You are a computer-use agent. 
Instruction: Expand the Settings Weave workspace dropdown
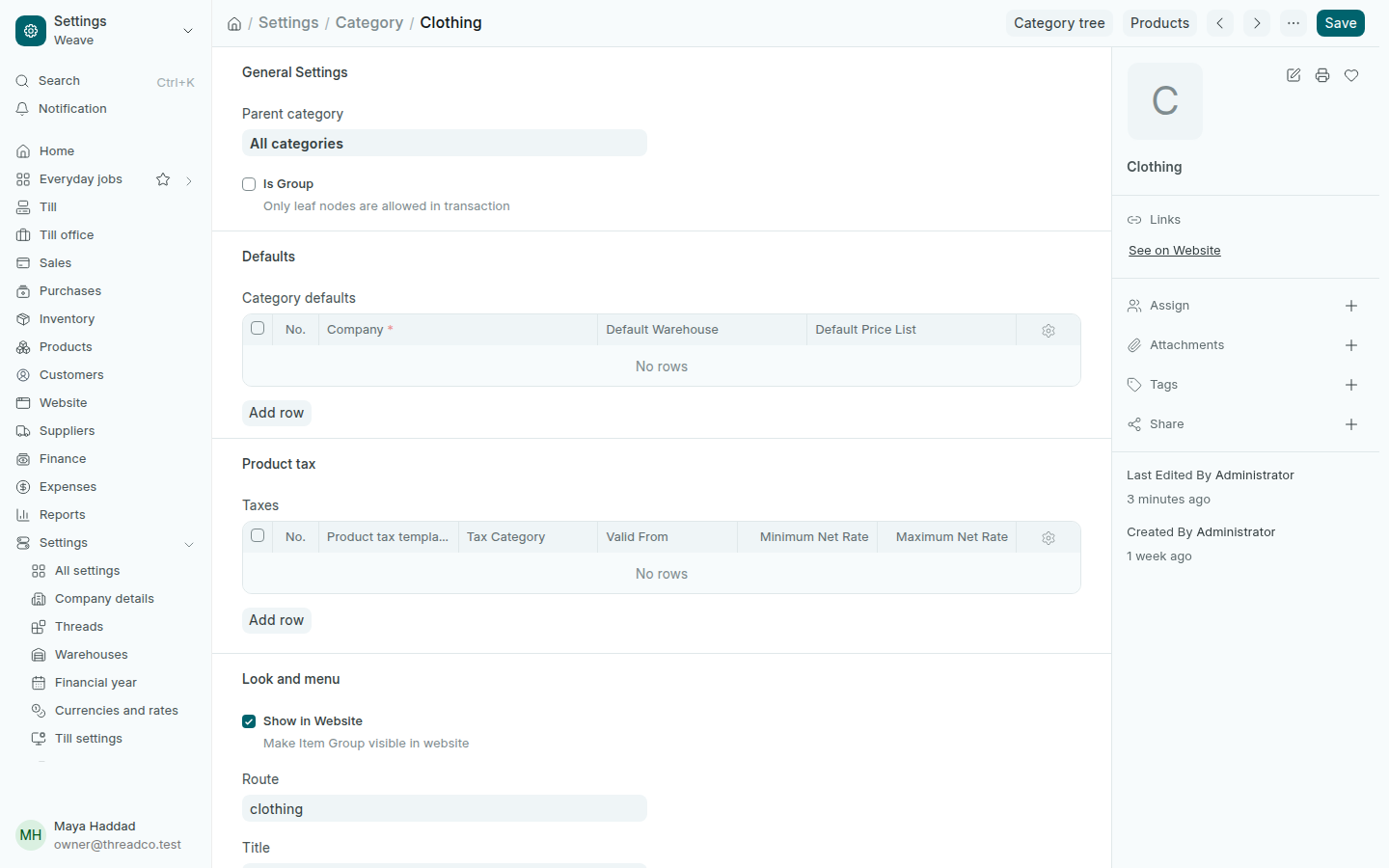tap(188, 31)
